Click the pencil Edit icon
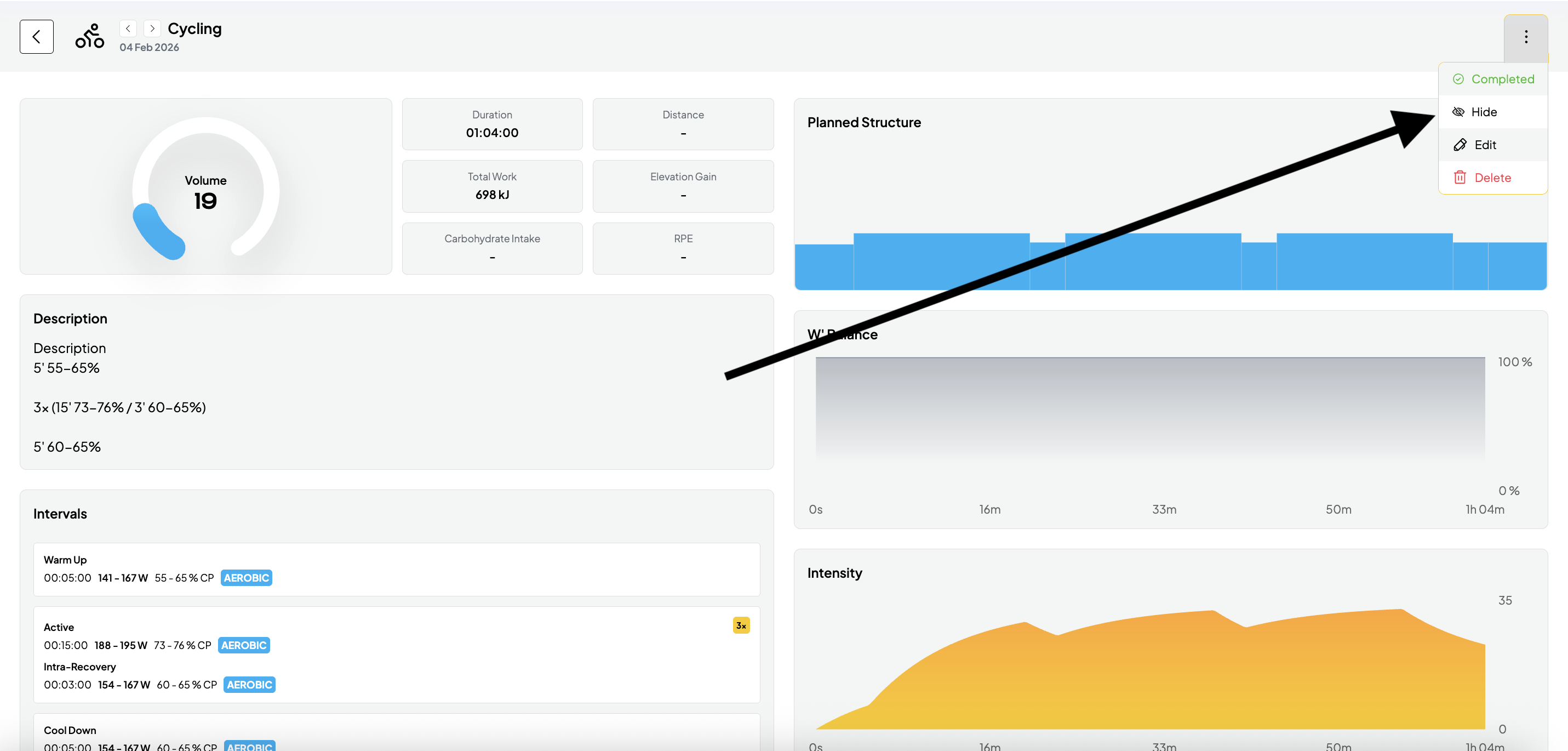This screenshot has width=1568, height=751. click(x=1460, y=145)
